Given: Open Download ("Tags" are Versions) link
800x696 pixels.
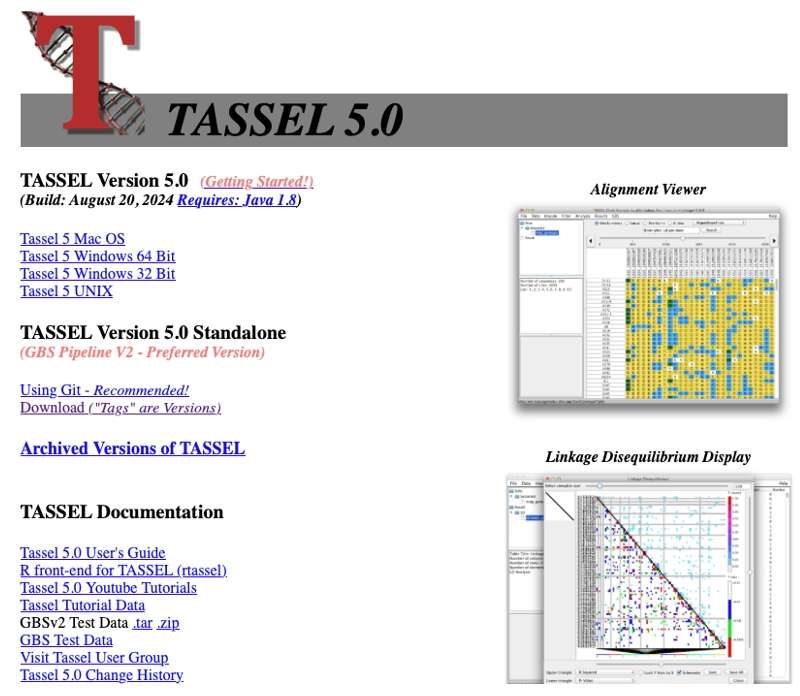Looking at the screenshot, I should tap(120, 407).
